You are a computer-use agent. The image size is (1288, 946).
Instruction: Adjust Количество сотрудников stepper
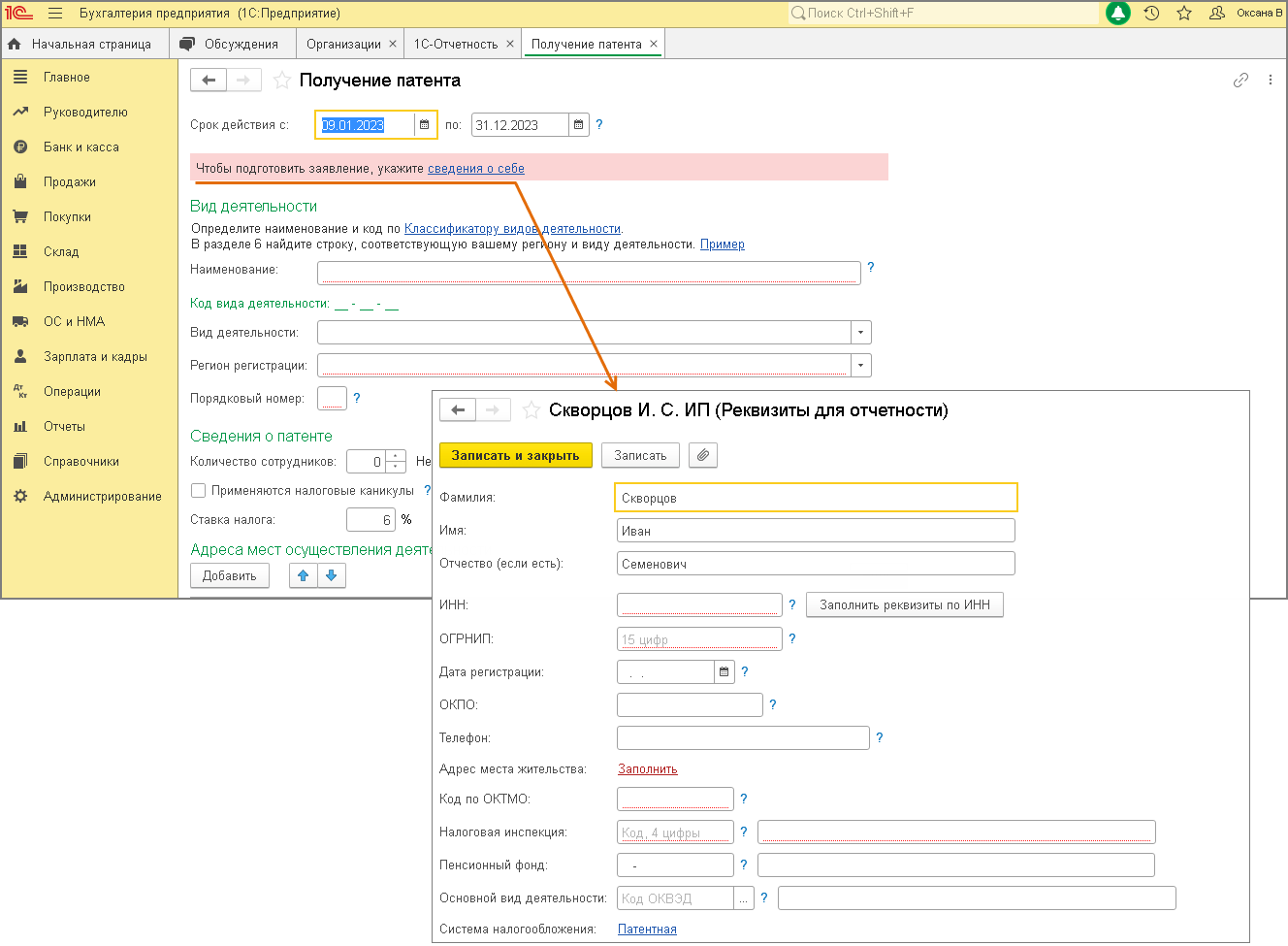pyautogui.click(x=396, y=462)
